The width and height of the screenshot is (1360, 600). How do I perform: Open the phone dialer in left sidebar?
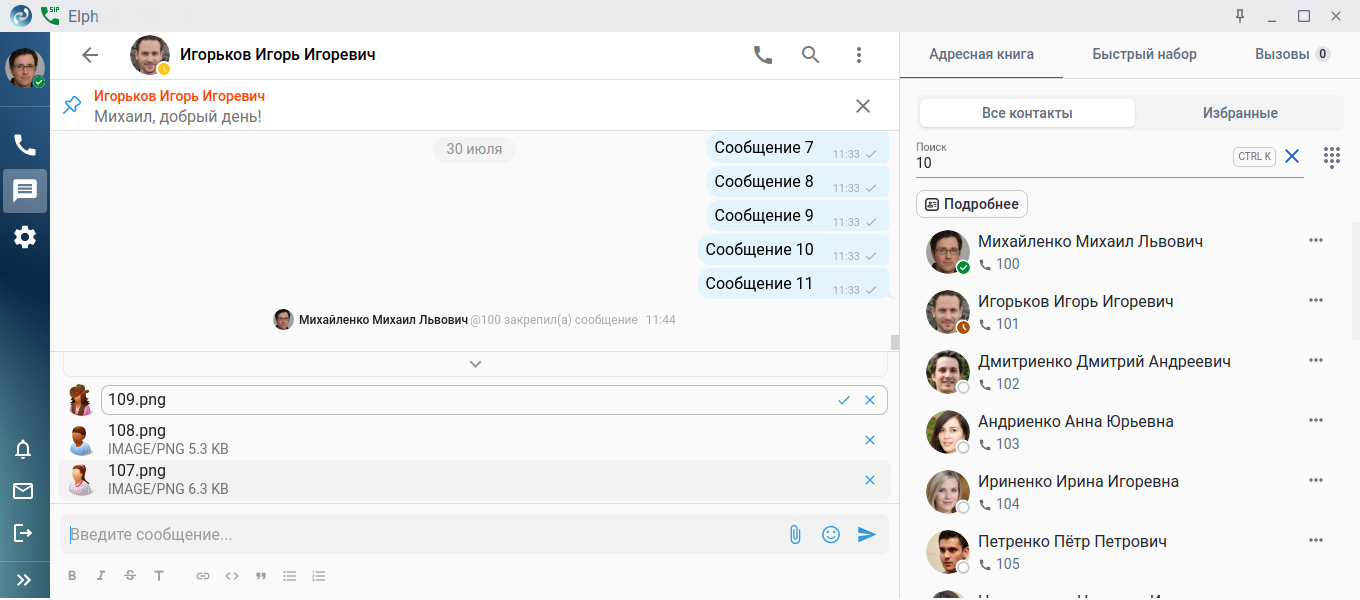(25, 145)
